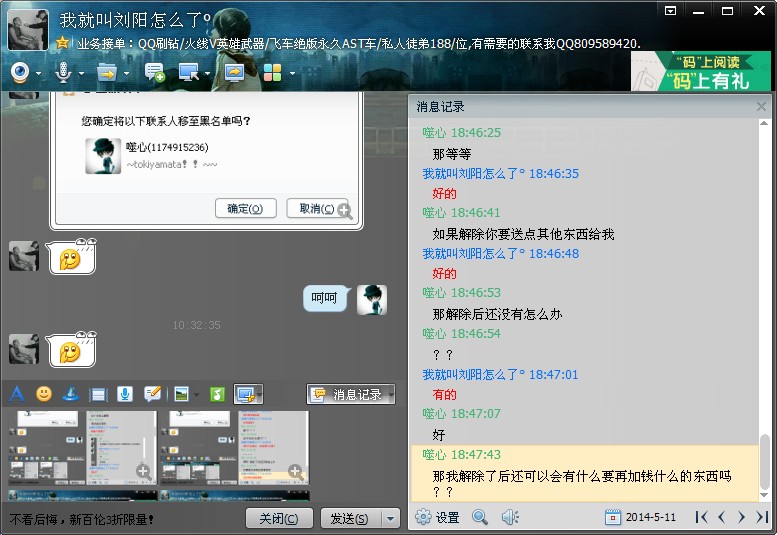This screenshot has width=777, height=535.
Task: Click the 2014-5-11 date label
Action: [651, 517]
